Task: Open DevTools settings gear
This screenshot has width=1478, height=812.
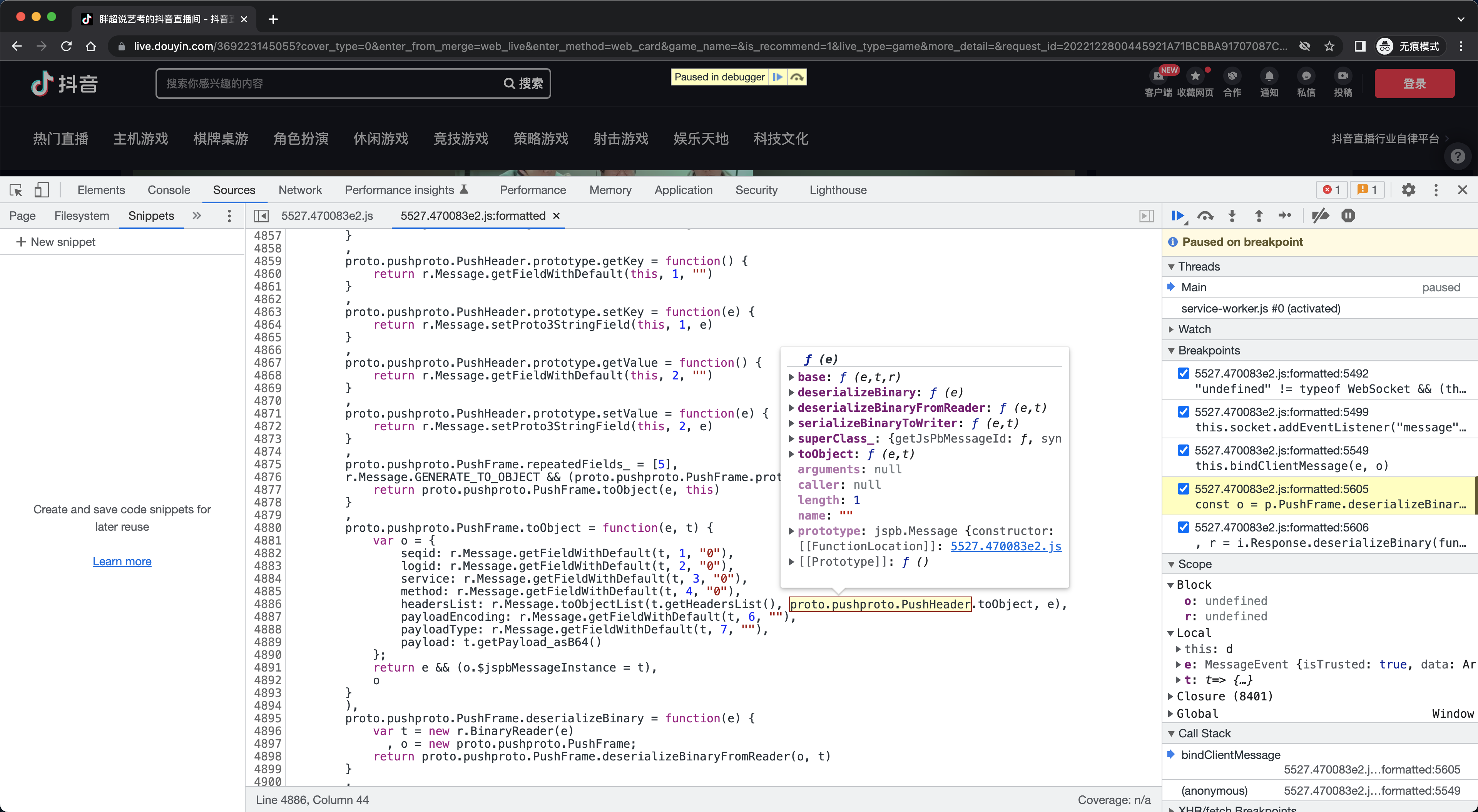Action: click(1409, 190)
